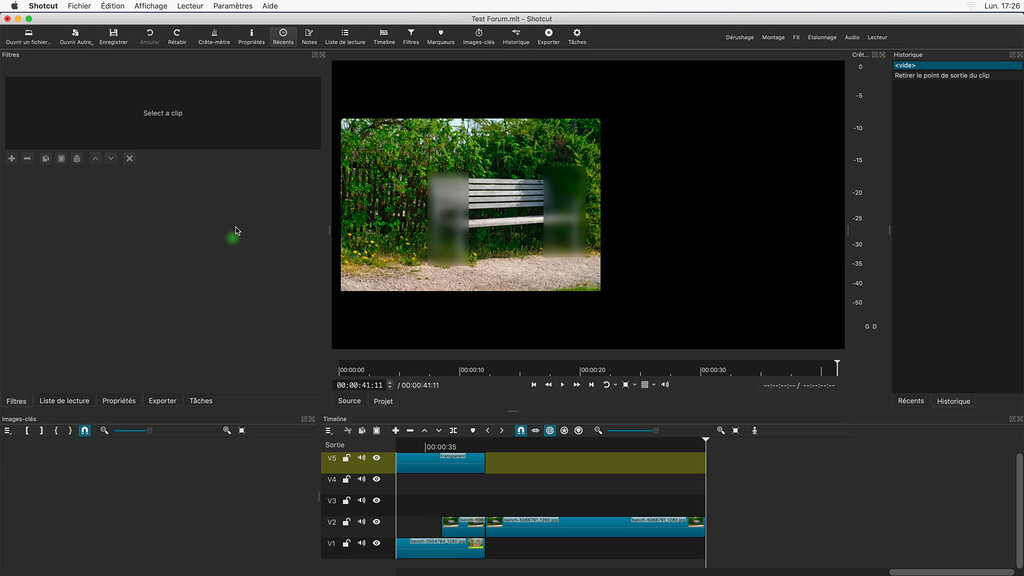Switch to the Liste de lecture tab
The height and width of the screenshot is (576, 1024).
[x=64, y=401]
